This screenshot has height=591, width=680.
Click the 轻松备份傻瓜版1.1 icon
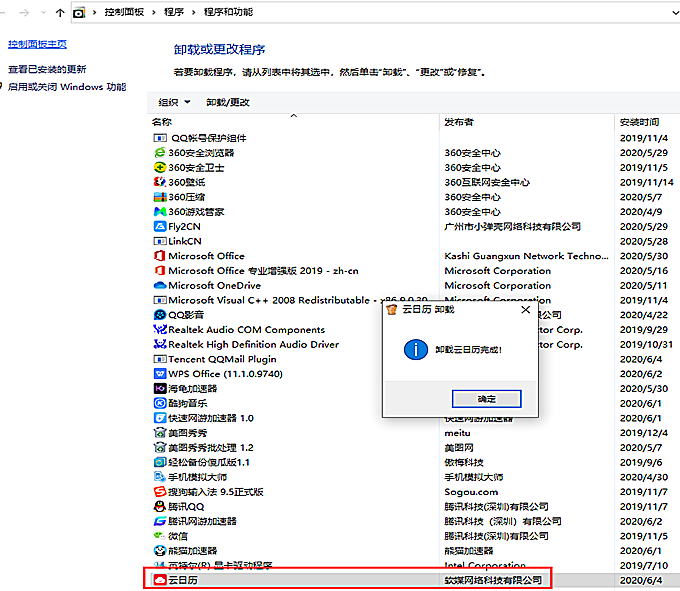160,462
